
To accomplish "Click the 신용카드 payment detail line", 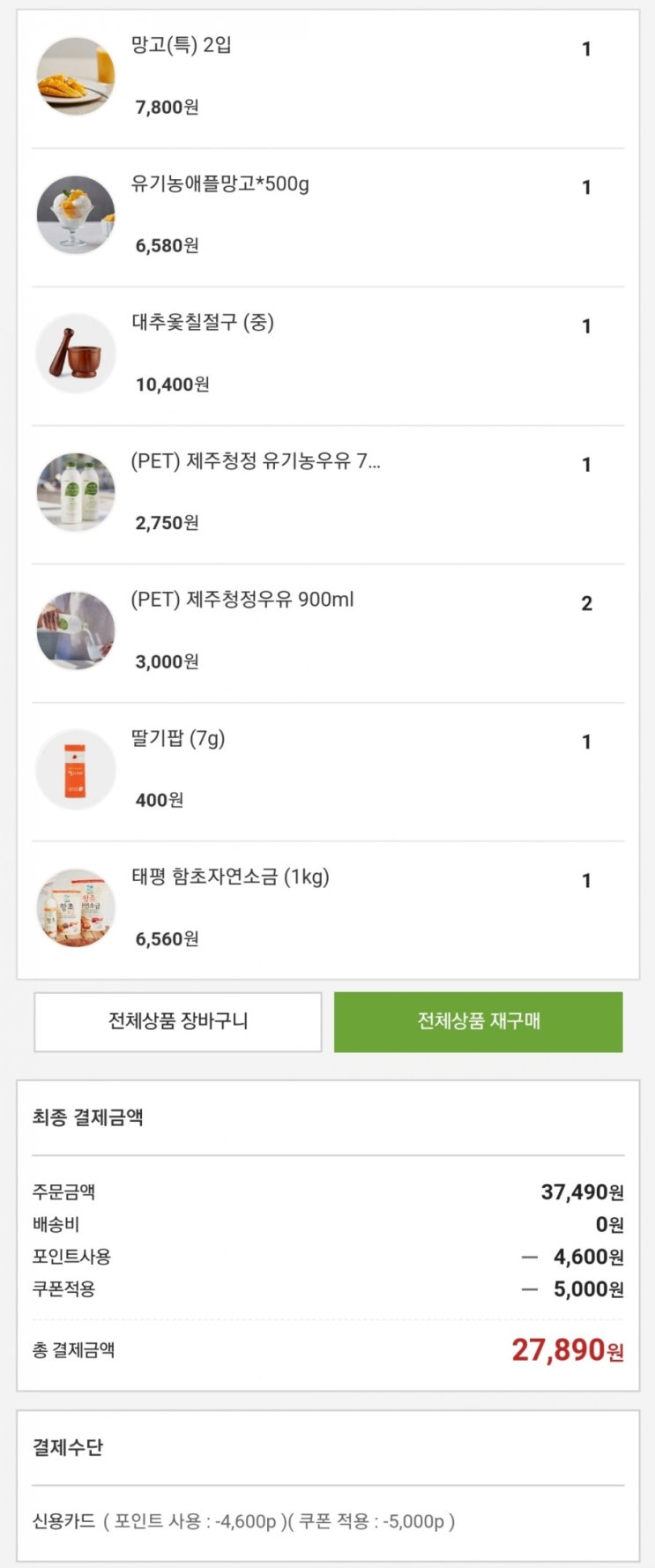I will point(243,1521).
